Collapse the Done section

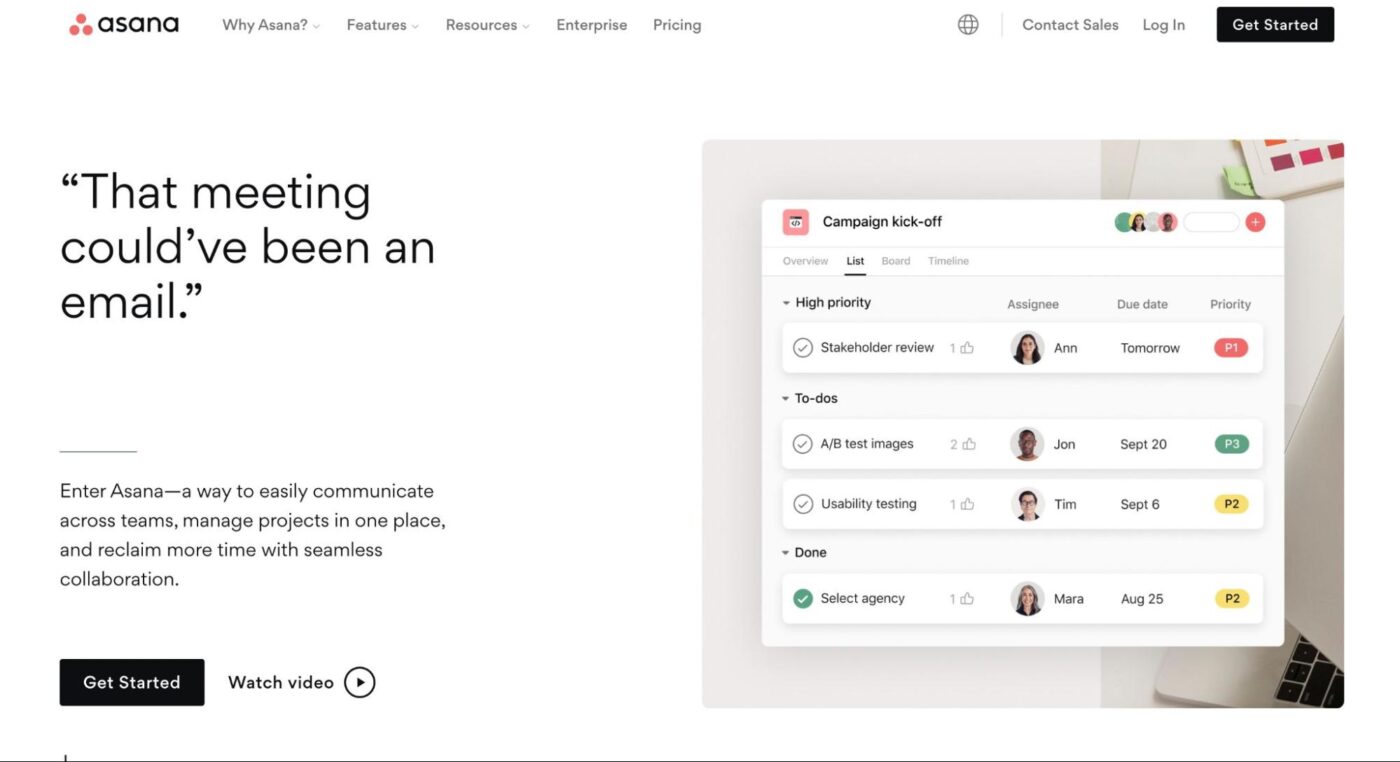(x=786, y=551)
